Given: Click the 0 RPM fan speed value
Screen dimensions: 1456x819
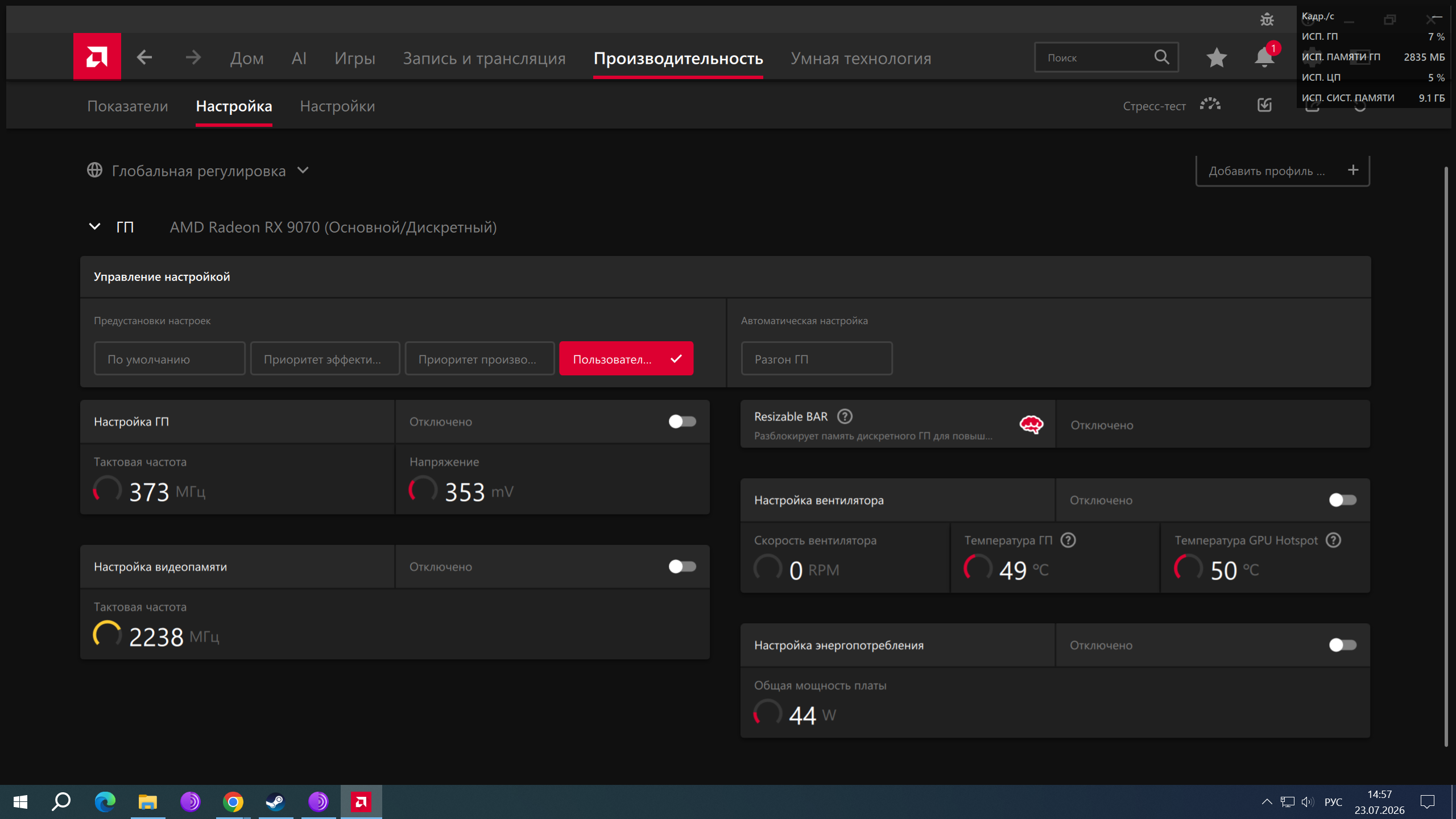Looking at the screenshot, I should pyautogui.click(x=814, y=570).
